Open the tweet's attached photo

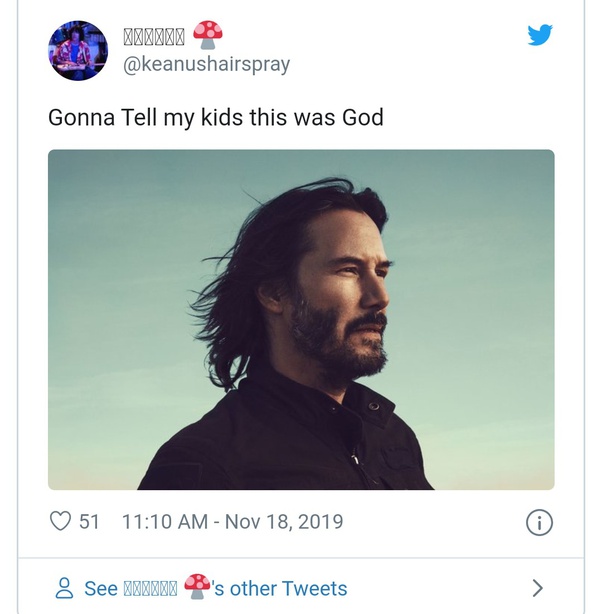coord(301,319)
